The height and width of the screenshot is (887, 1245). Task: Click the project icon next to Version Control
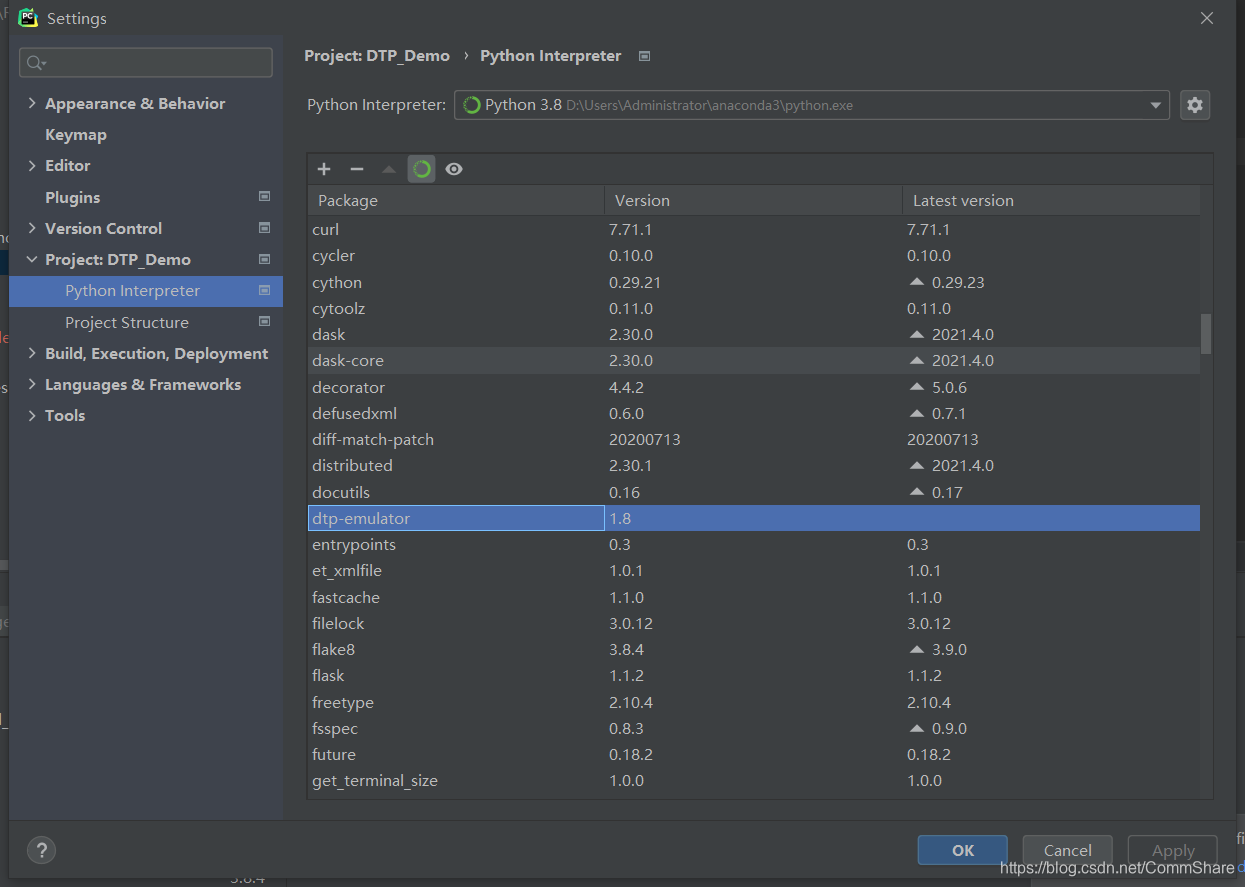click(x=265, y=228)
